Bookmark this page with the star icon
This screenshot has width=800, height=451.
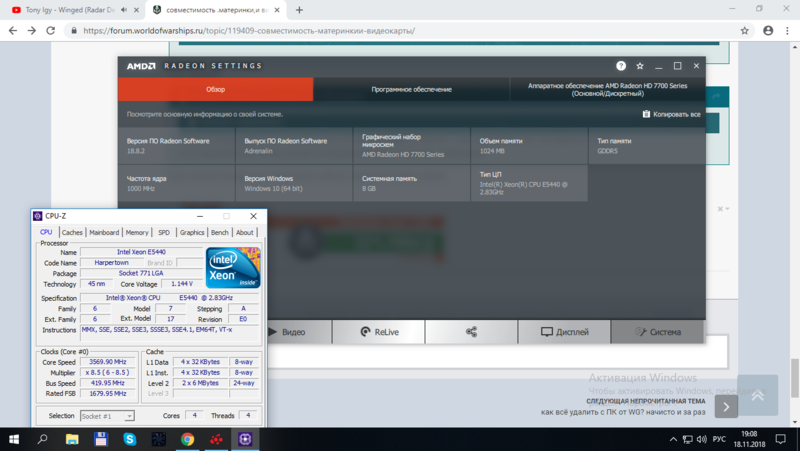(744, 31)
